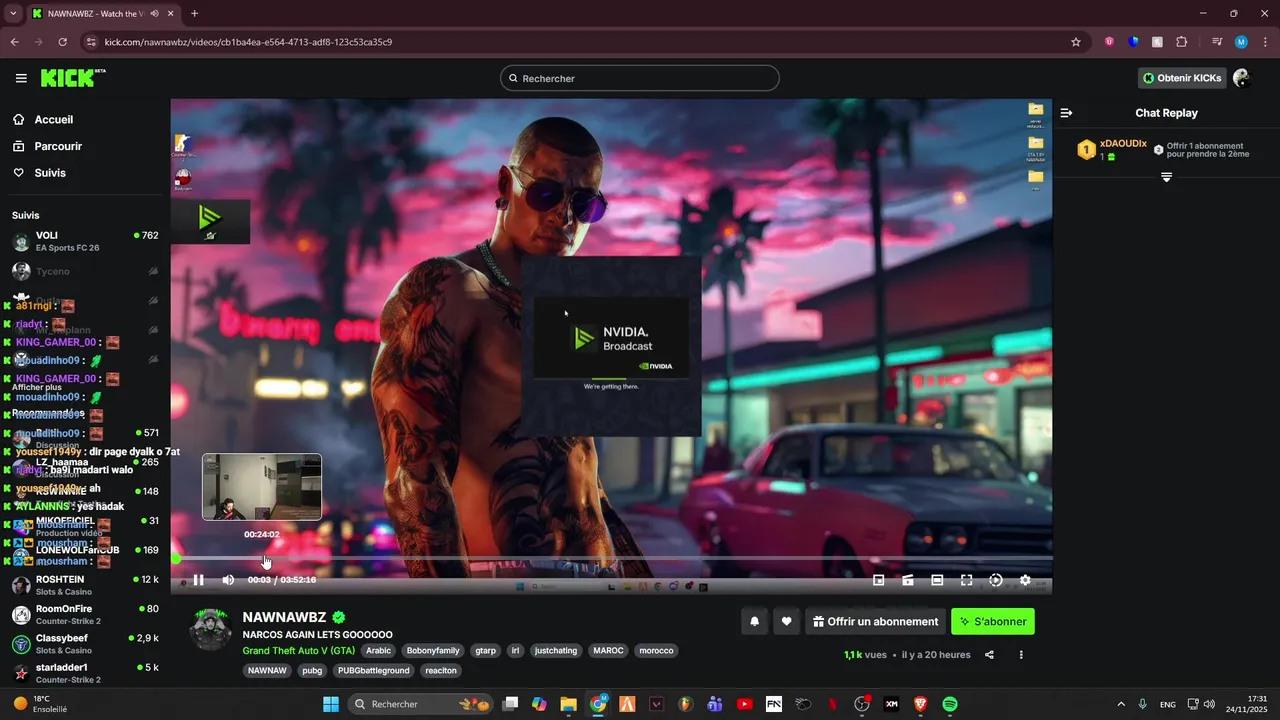Select the Arabic tag
The width and height of the screenshot is (1280, 720).
click(379, 650)
